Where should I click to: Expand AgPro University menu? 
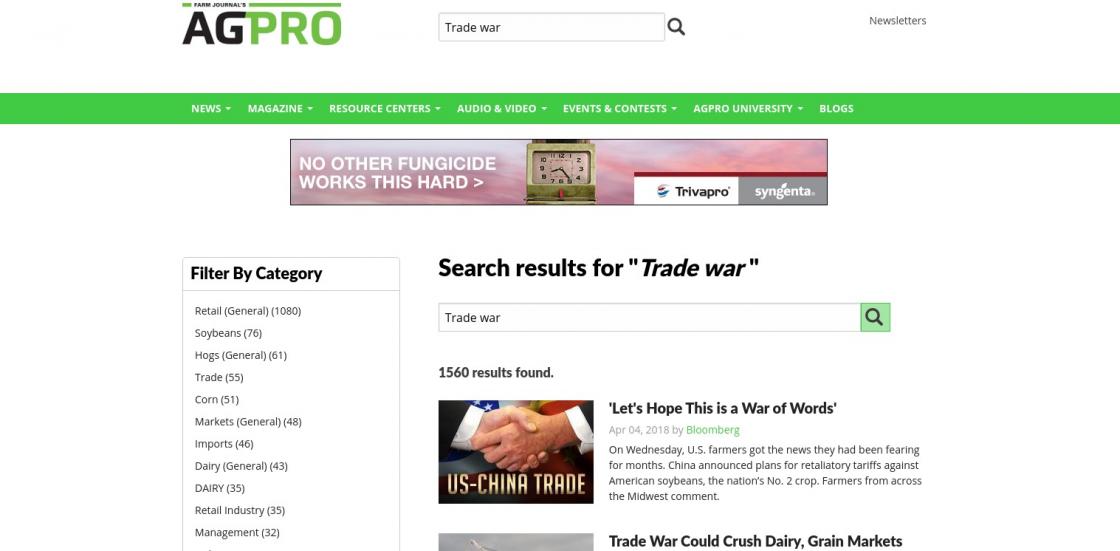pos(748,109)
